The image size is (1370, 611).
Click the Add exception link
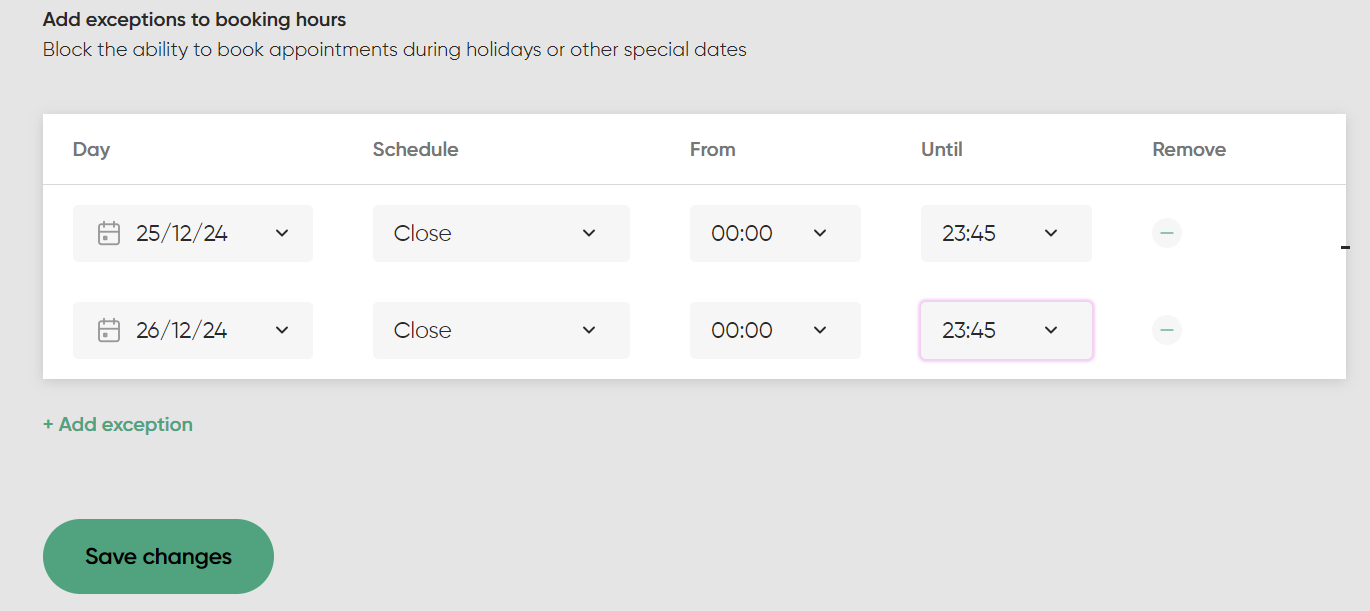tap(118, 425)
